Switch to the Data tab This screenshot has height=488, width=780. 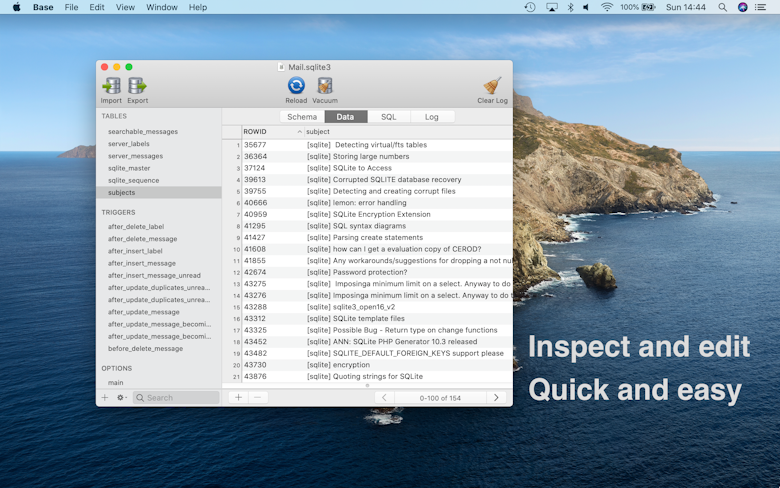pos(345,117)
